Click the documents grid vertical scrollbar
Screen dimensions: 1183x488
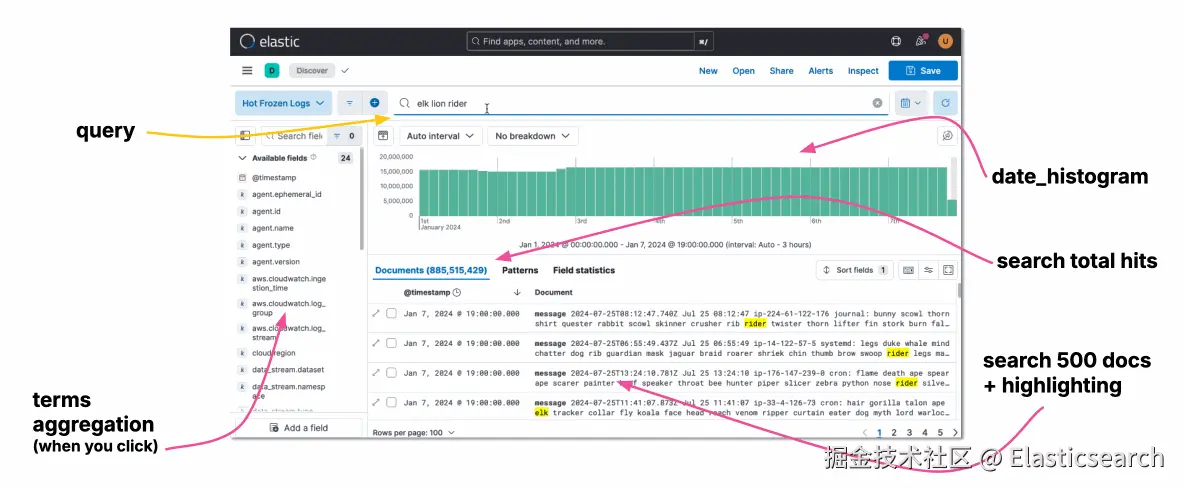coord(959,291)
